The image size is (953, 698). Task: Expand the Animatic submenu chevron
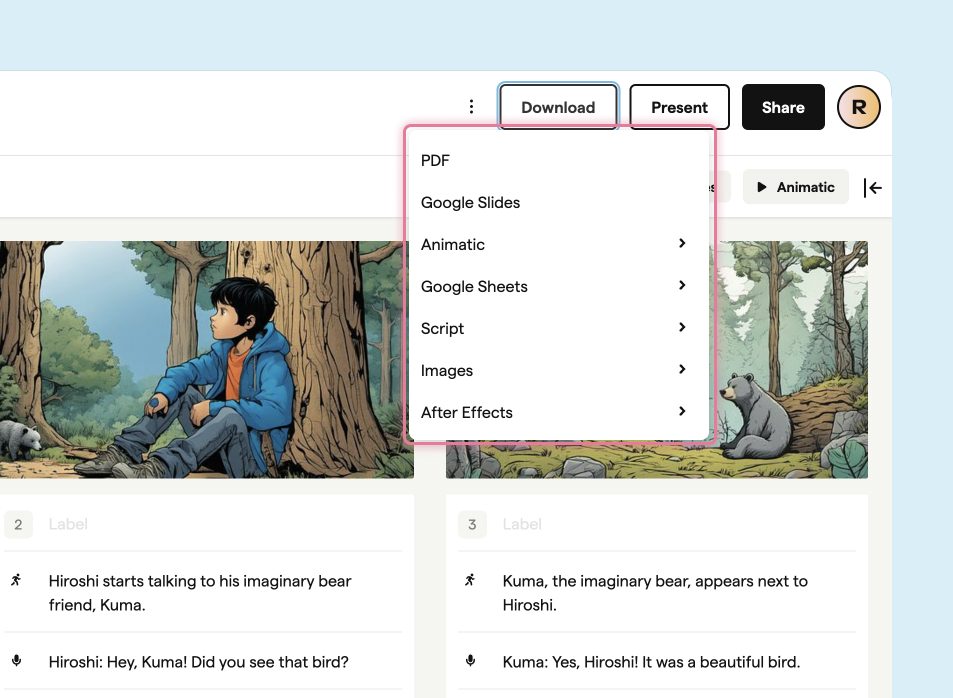coord(682,243)
